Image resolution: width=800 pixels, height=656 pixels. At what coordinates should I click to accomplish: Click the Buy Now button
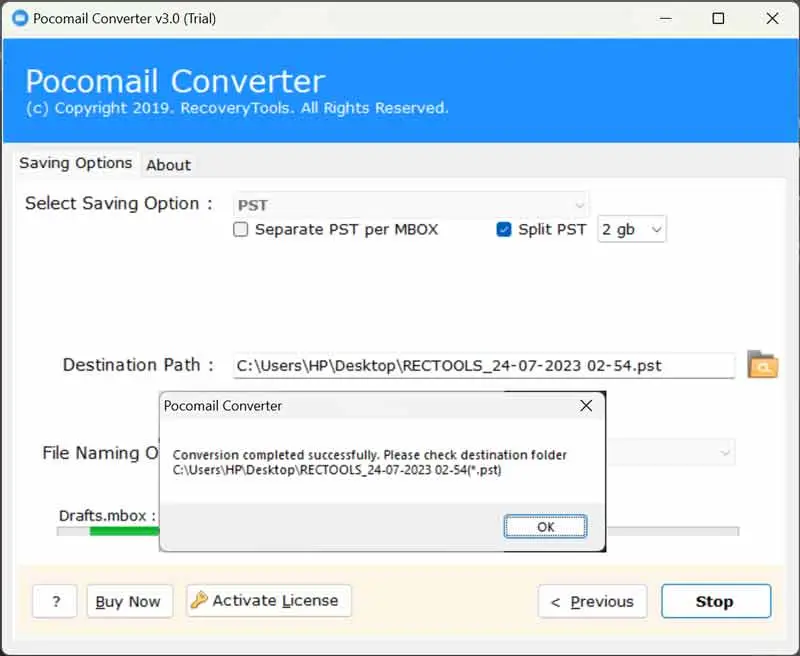pos(128,601)
